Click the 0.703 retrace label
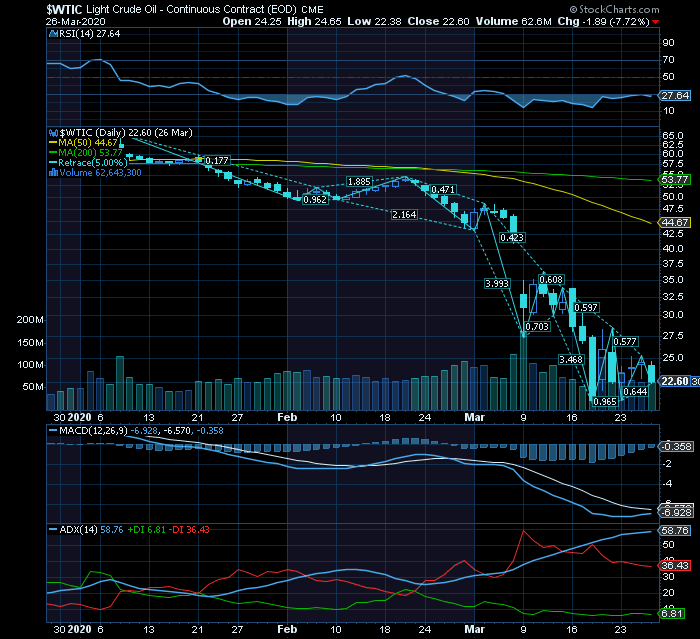The height and width of the screenshot is (639, 700). click(x=537, y=327)
